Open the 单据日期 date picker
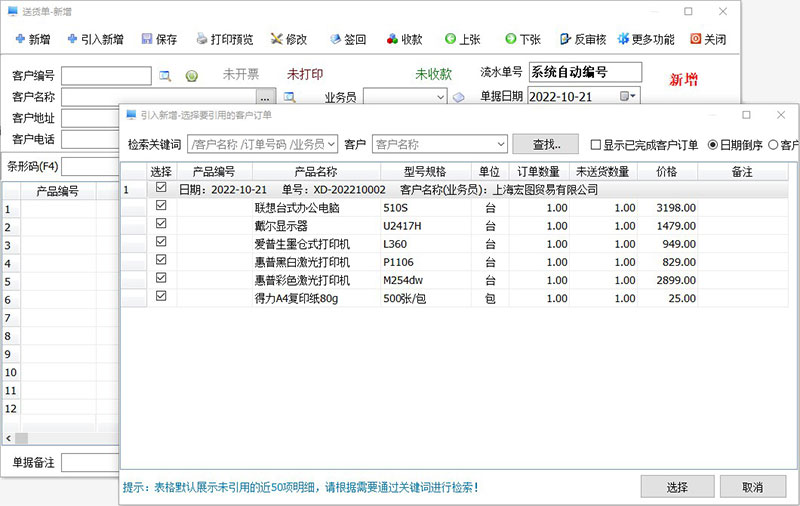This screenshot has width=800, height=506. pos(628,96)
